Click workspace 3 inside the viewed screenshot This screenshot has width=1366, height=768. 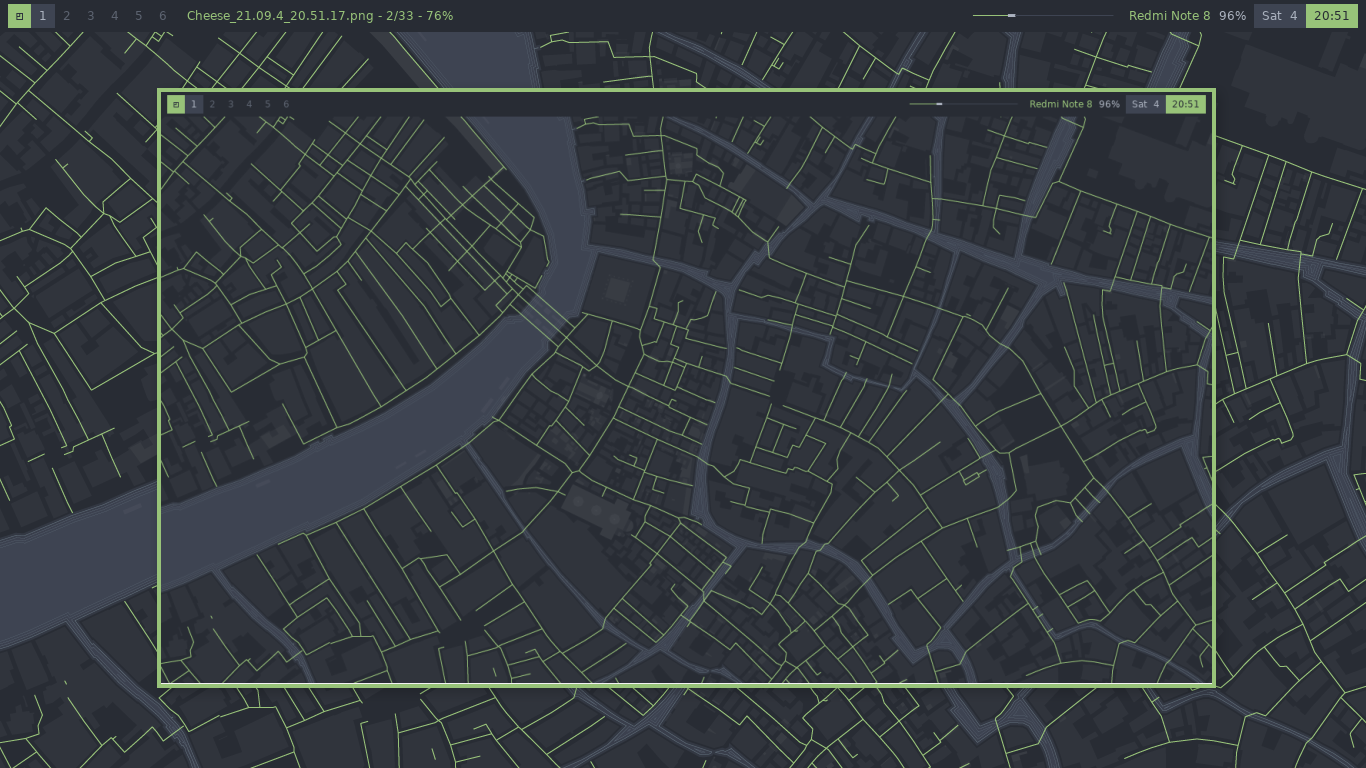[231, 104]
